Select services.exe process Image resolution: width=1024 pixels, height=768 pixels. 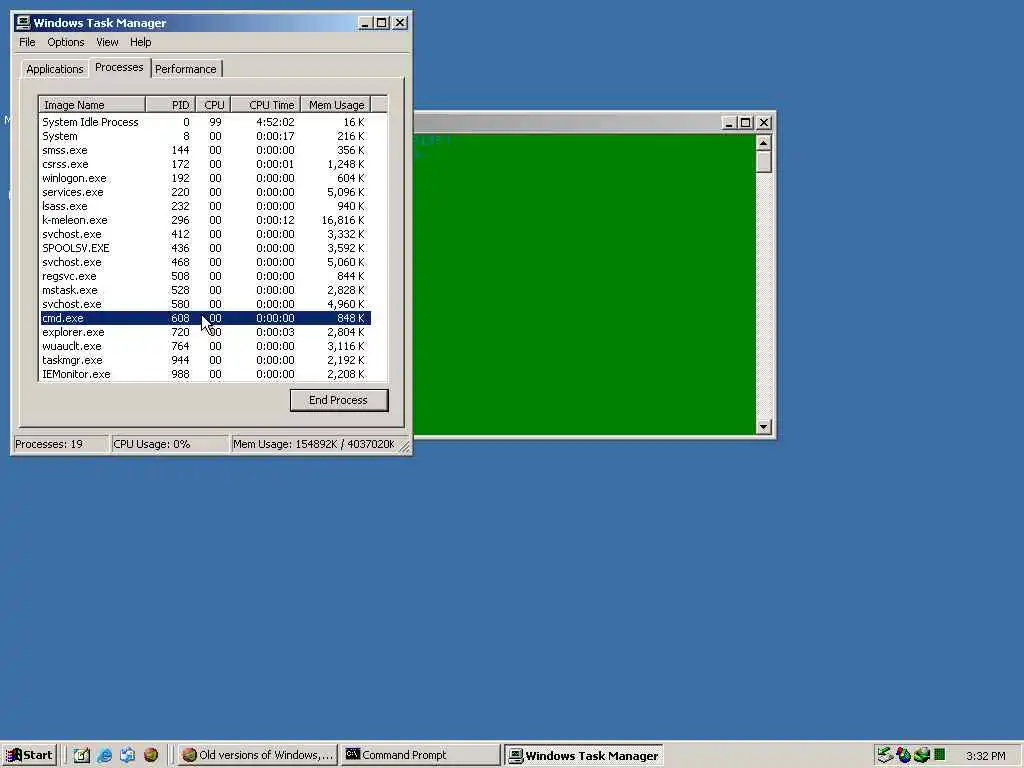[x=205, y=192]
